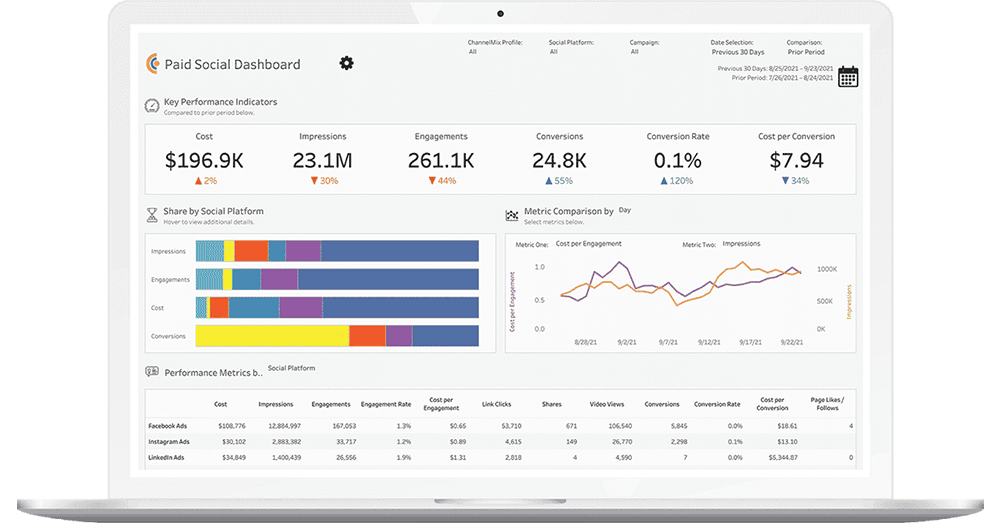Click the hourglass icon by Share by Social Platform

point(152,215)
